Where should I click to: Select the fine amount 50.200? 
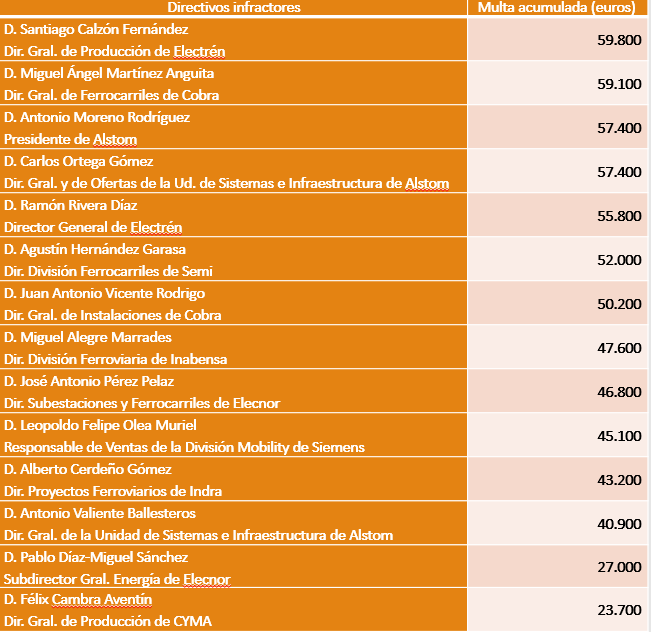[x=619, y=304]
